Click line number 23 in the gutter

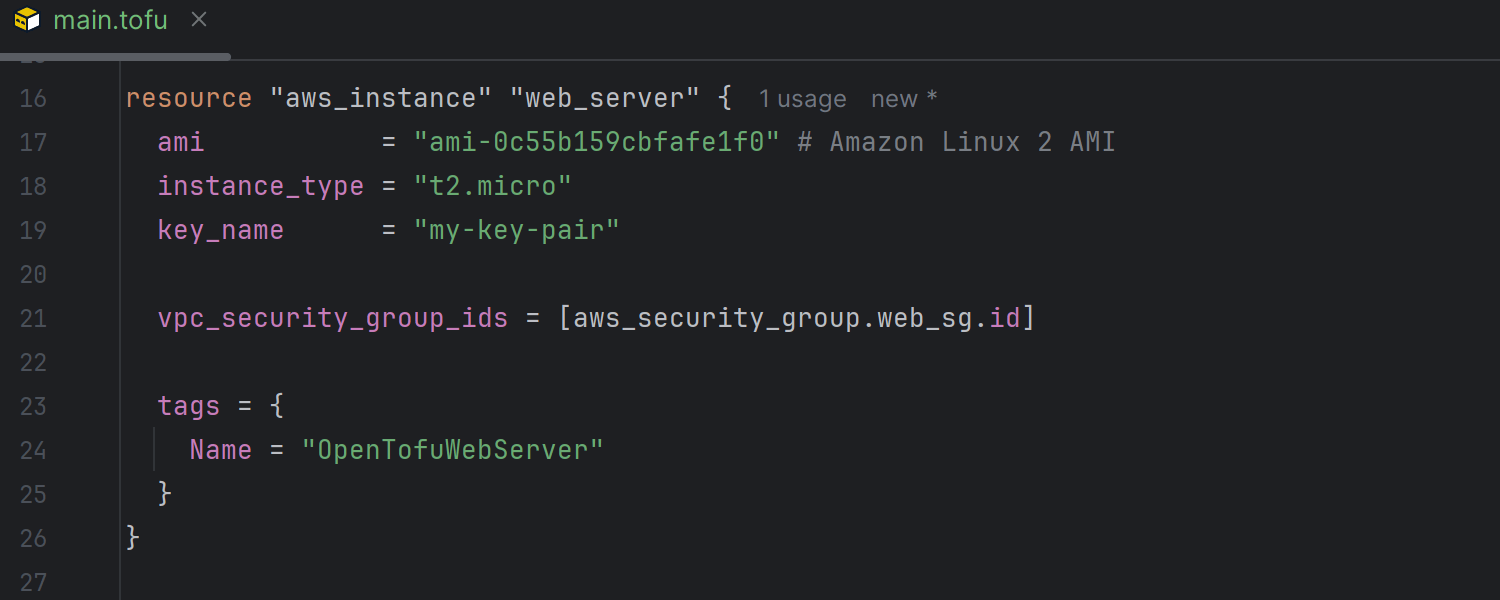click(x=33, y=406)
